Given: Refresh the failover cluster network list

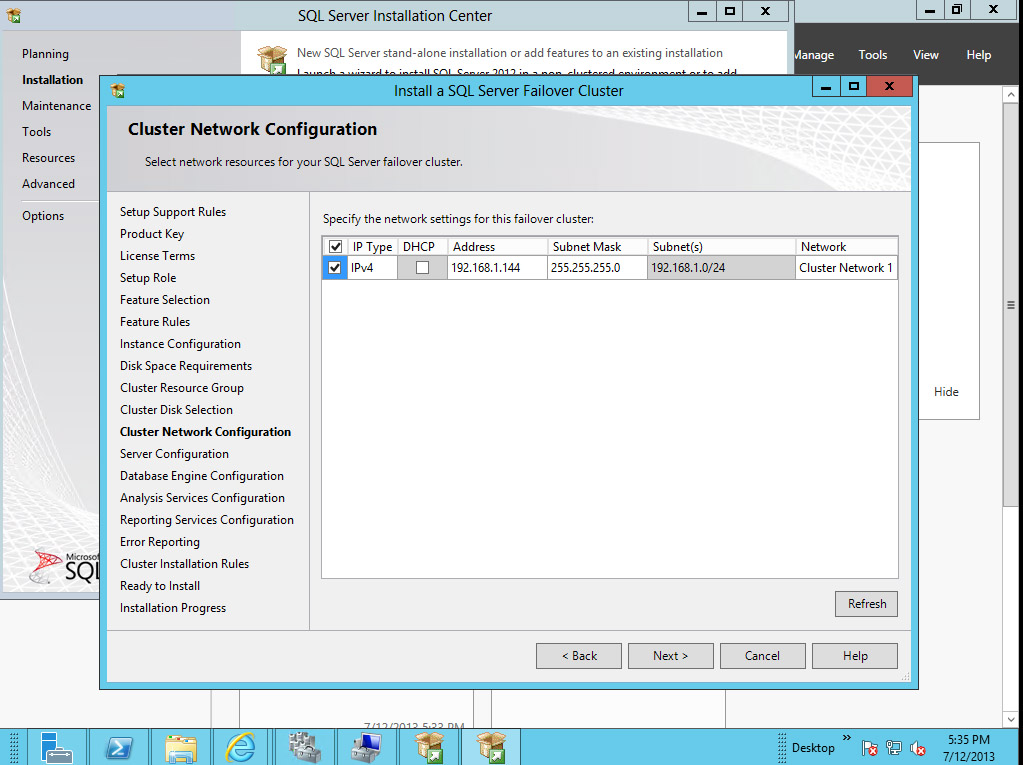Looking at the screenshot, I should click(x=865, y=603).
